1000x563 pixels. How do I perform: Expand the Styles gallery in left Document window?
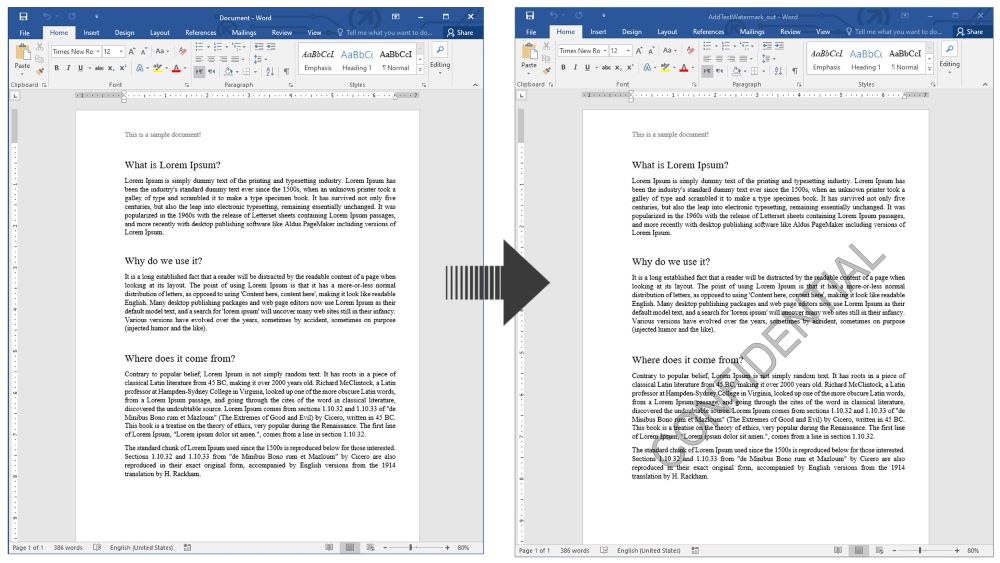point(421,71)
